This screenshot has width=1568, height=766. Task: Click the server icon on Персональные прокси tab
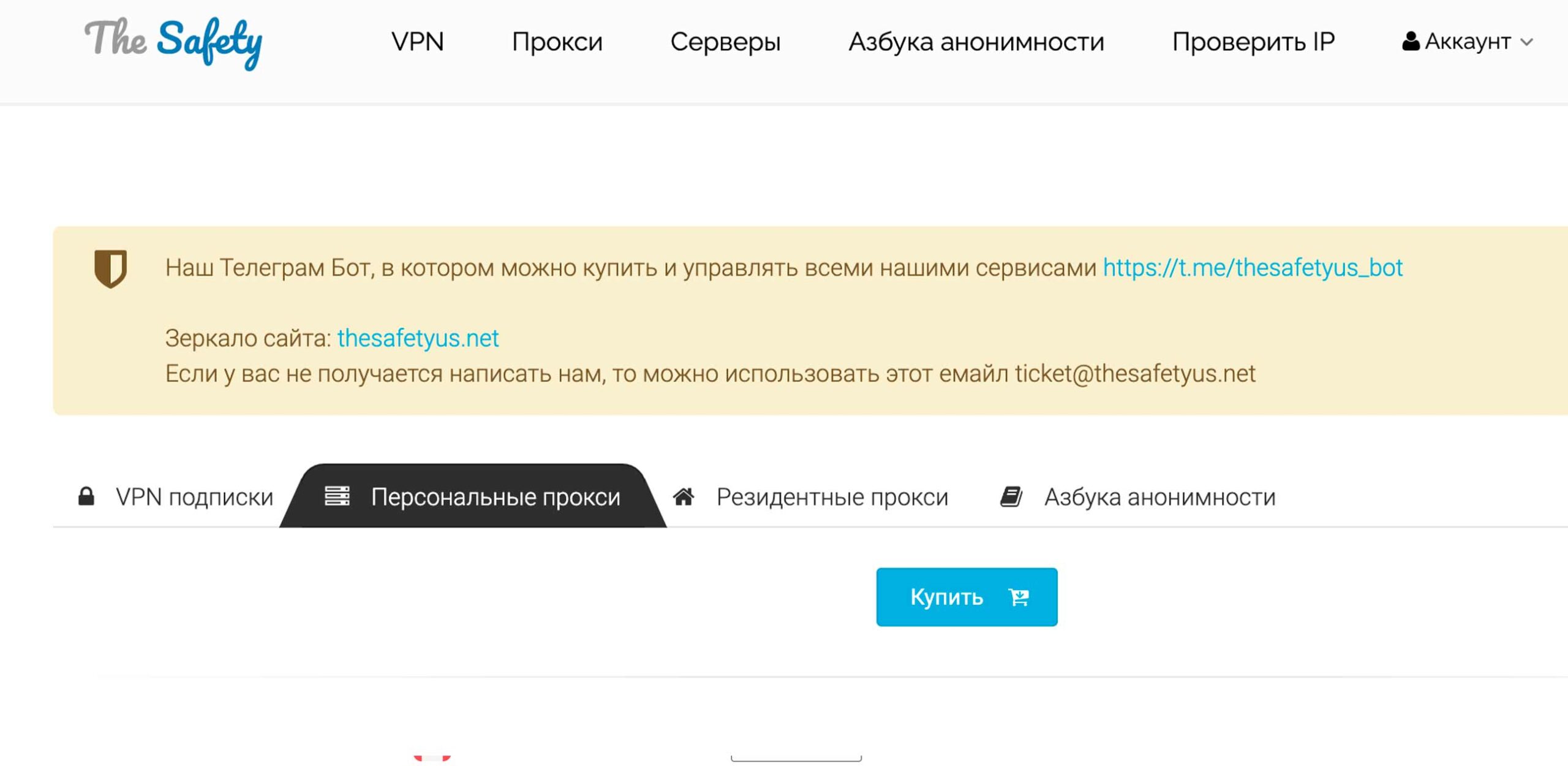(x=337, y=496)
